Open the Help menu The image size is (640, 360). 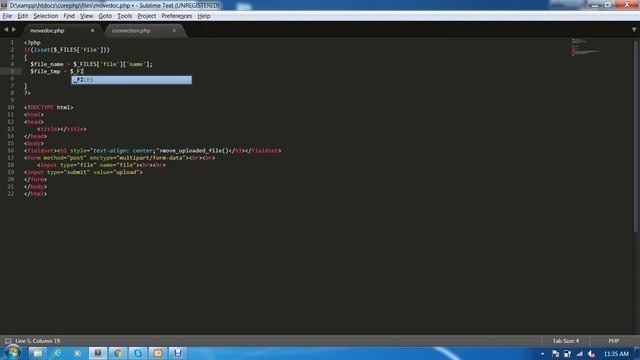point(204,16)
